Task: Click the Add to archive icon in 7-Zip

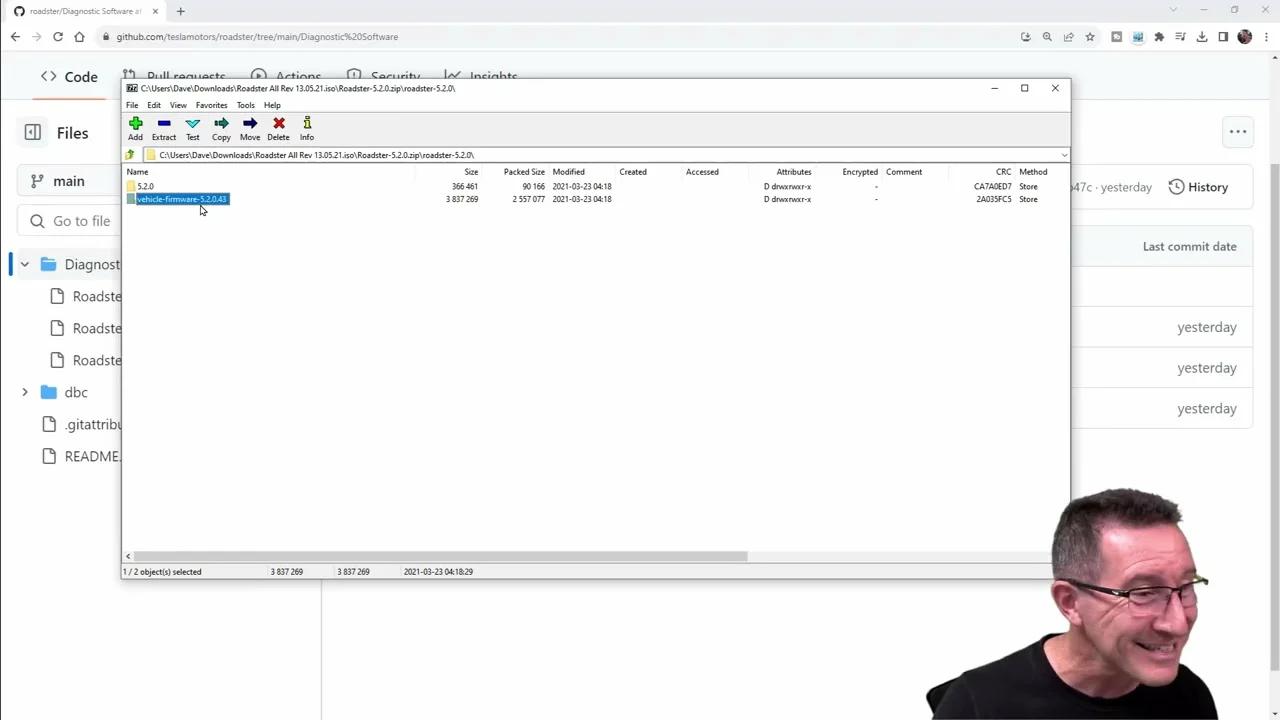Action: point(135,127)
